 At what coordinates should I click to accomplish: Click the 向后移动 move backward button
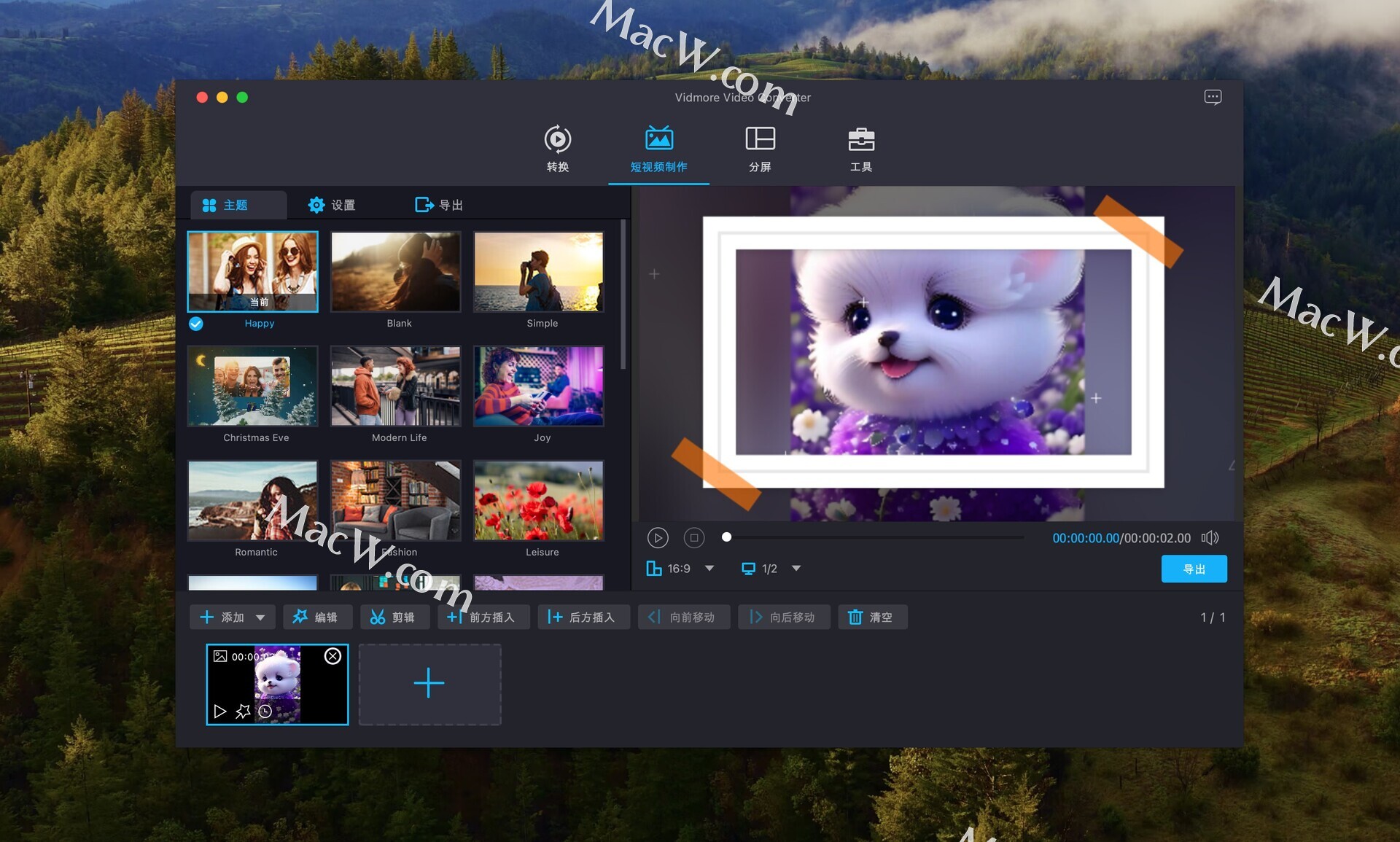[x=784, y=617]
